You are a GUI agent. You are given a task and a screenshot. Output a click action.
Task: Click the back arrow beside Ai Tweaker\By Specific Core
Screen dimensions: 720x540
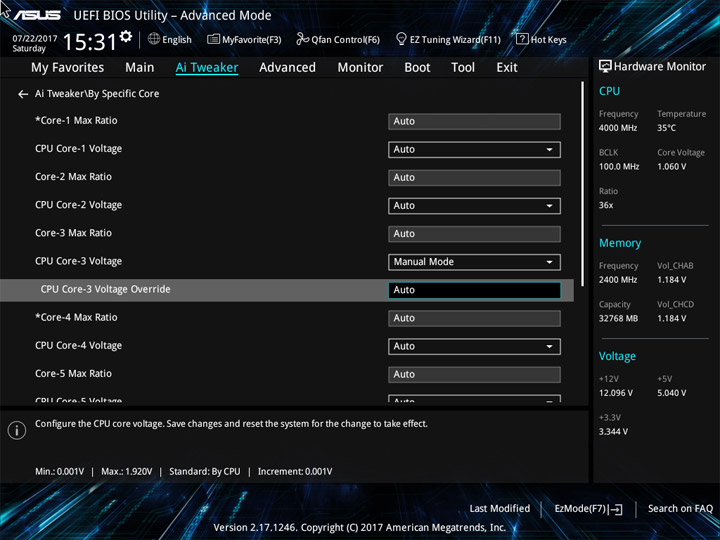(23, 94)
